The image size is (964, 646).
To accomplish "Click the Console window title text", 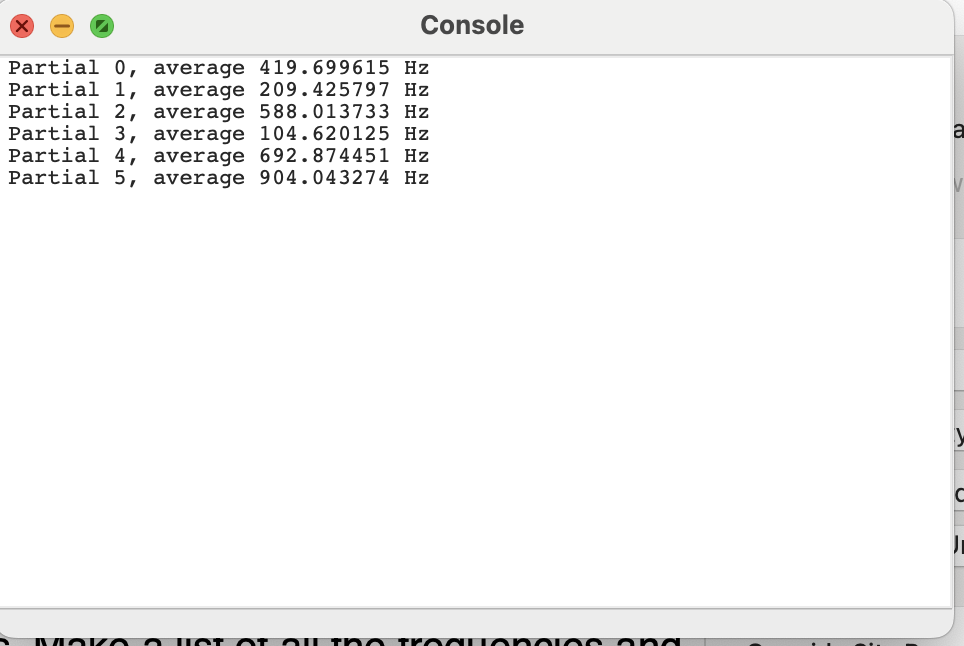I will click(472, 25).
